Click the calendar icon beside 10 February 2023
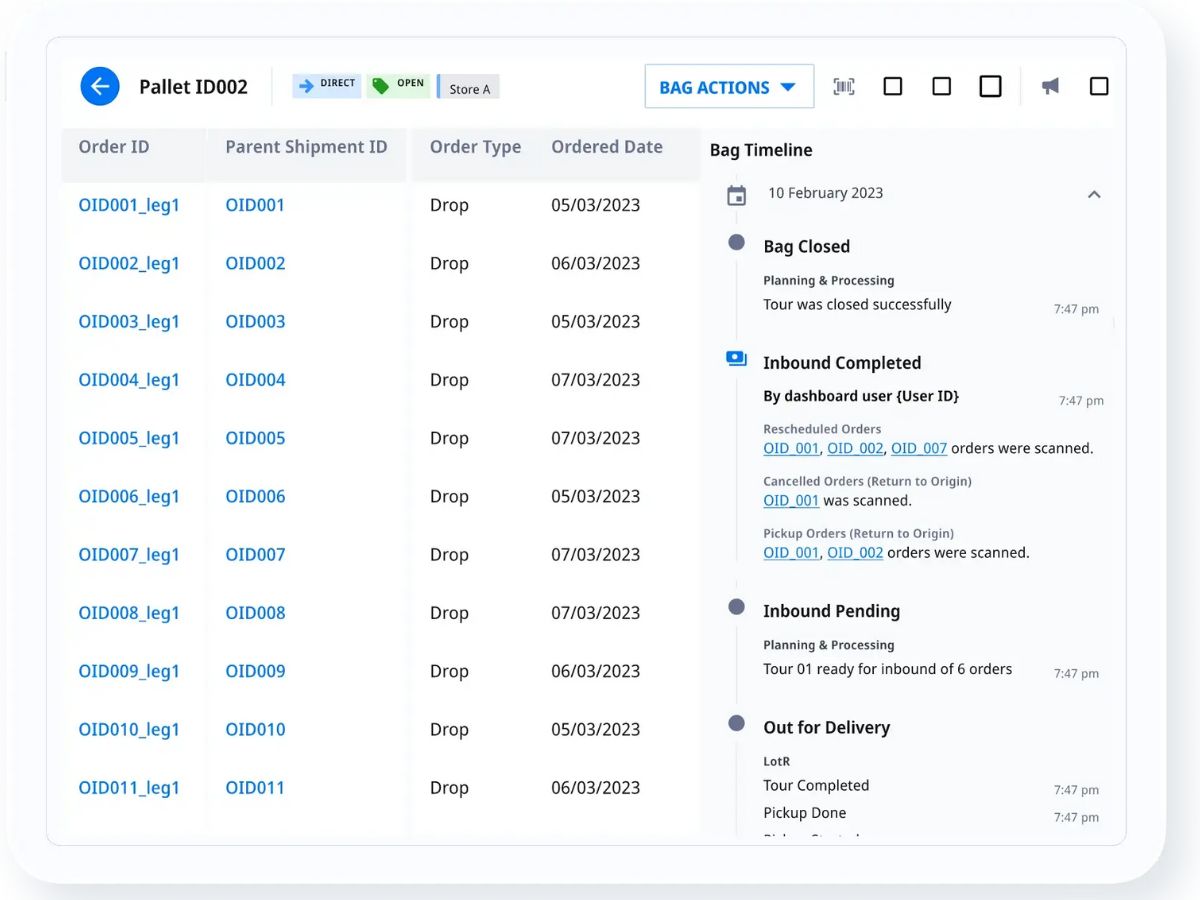This screenshot has height=900, width=1200. coord(737,195)
